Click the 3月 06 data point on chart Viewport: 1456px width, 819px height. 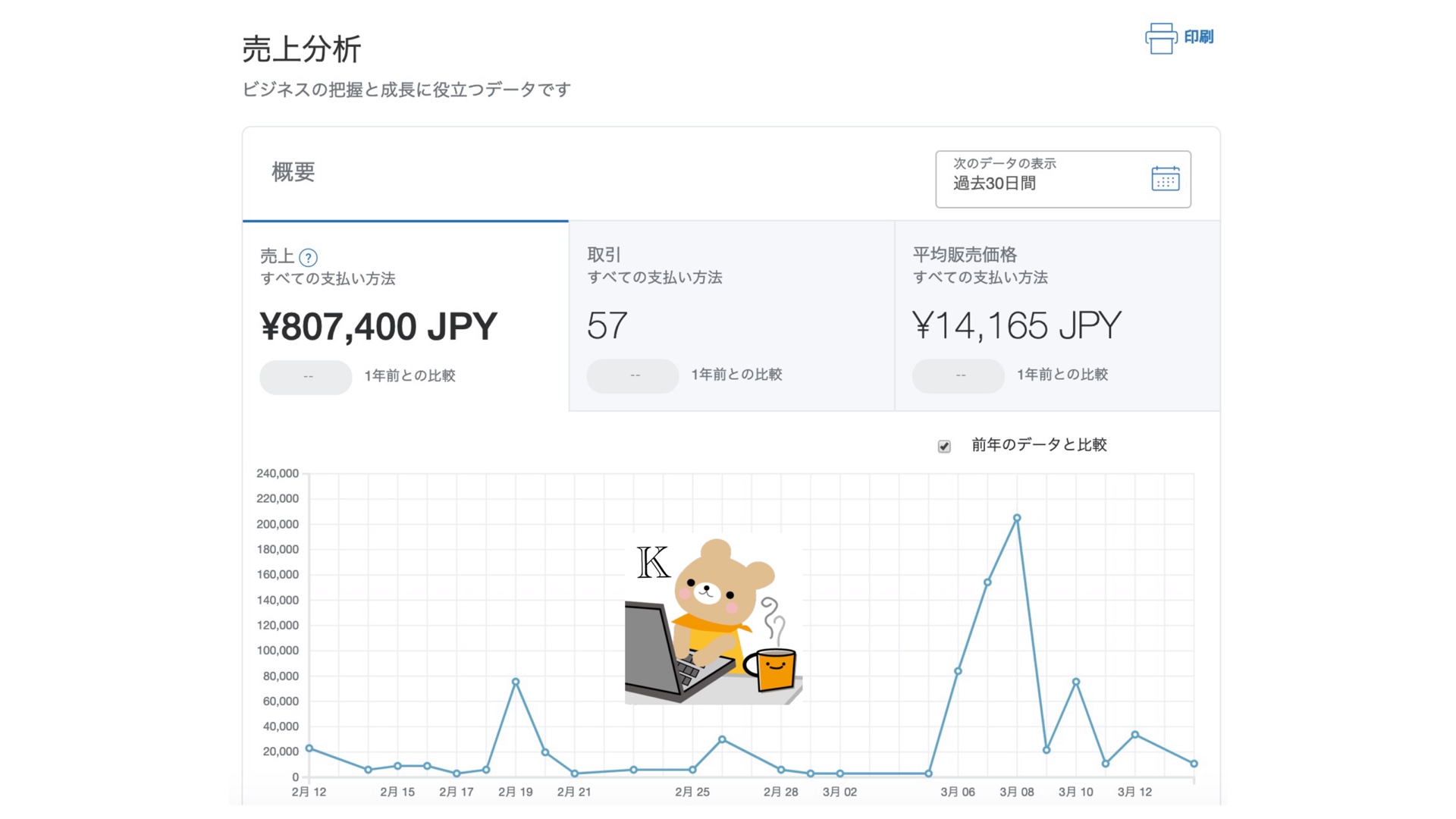[x=958, y=671]
